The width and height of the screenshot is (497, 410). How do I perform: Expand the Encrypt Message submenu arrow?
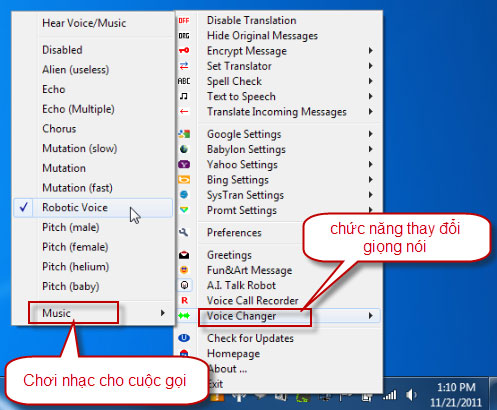pos(371,51)
